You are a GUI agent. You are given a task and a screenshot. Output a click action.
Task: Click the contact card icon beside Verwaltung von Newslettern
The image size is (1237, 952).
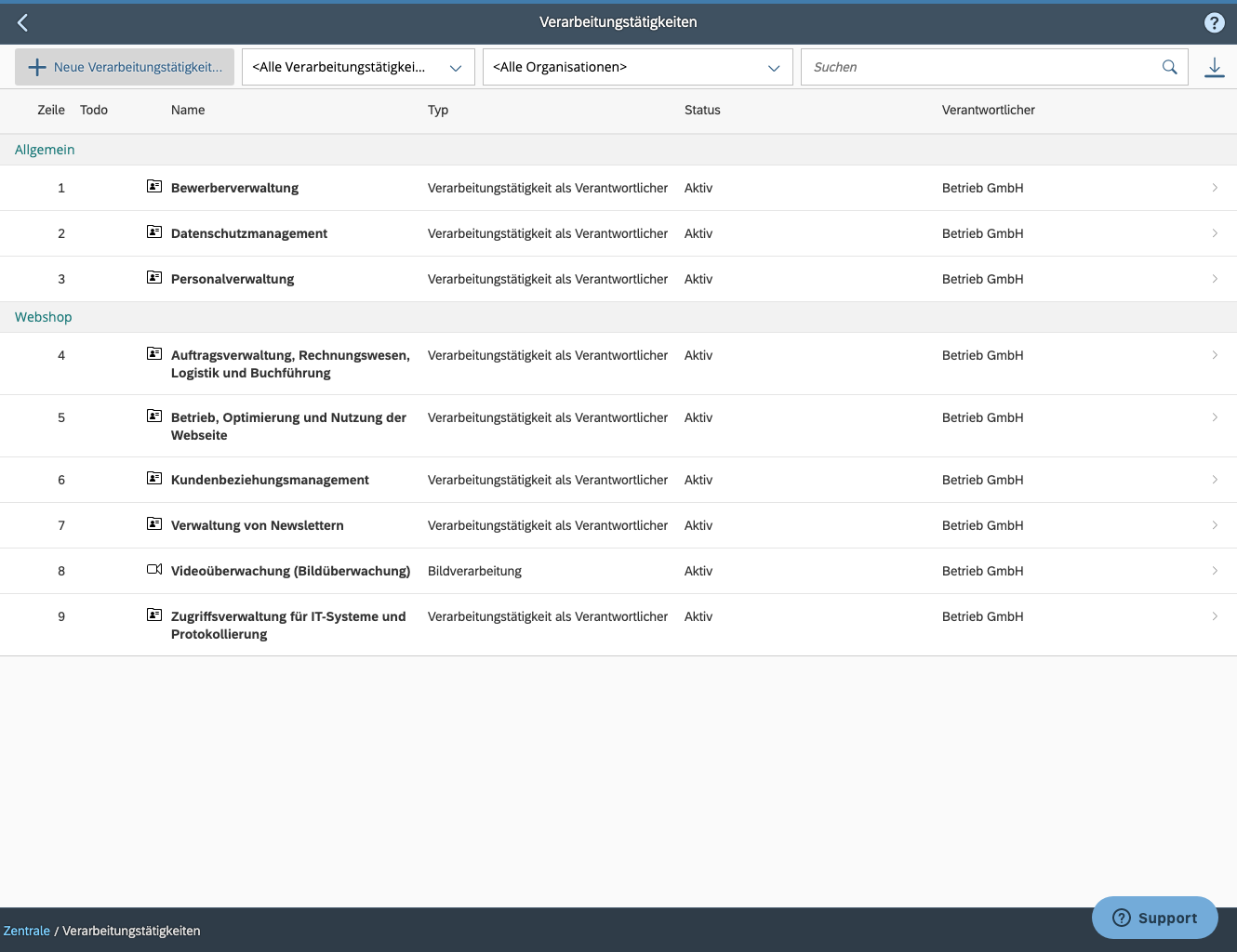tap(154, 523)
